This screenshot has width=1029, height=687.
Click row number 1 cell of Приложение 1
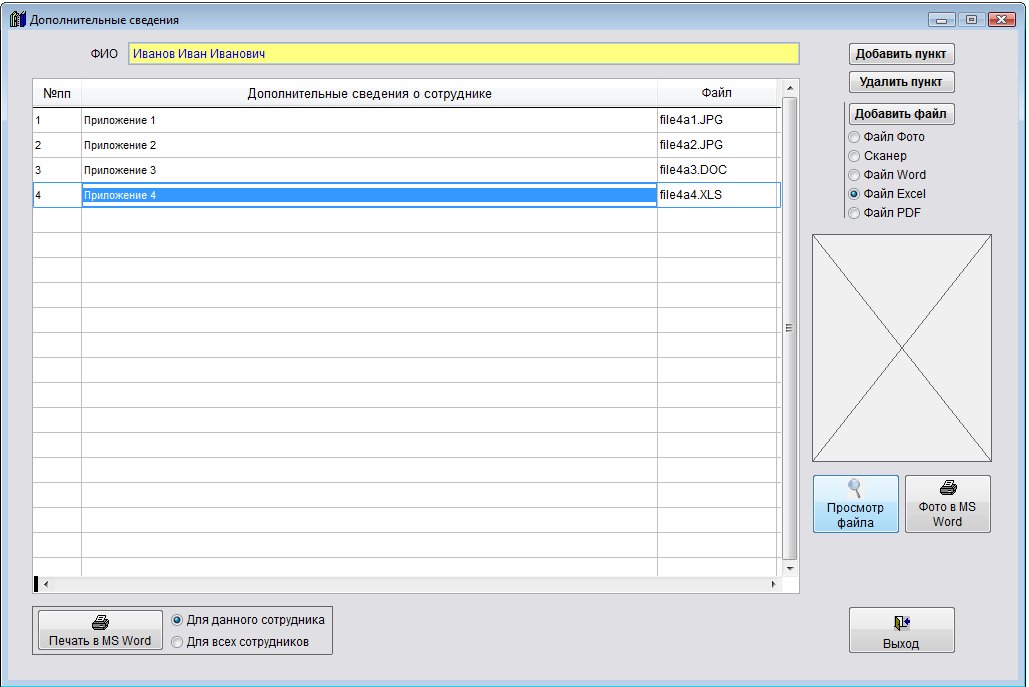pyautogui.click(x=57, y=121)
